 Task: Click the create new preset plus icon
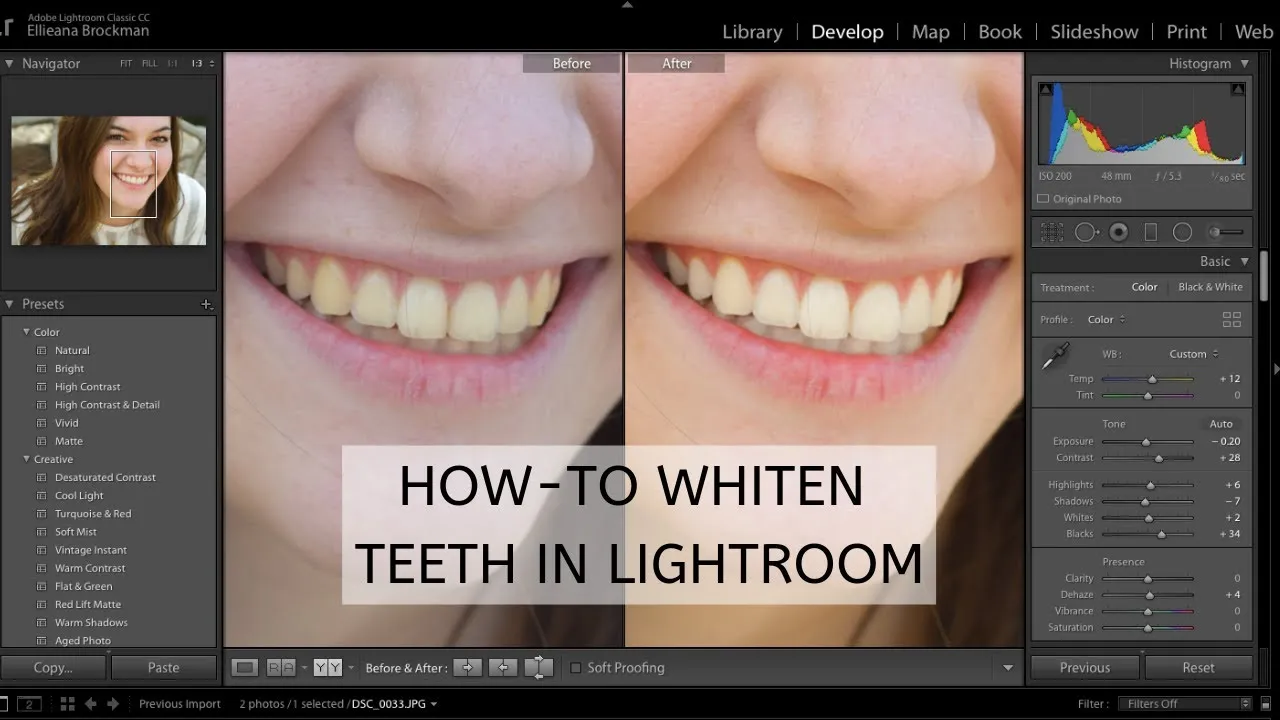pos(206,304)
